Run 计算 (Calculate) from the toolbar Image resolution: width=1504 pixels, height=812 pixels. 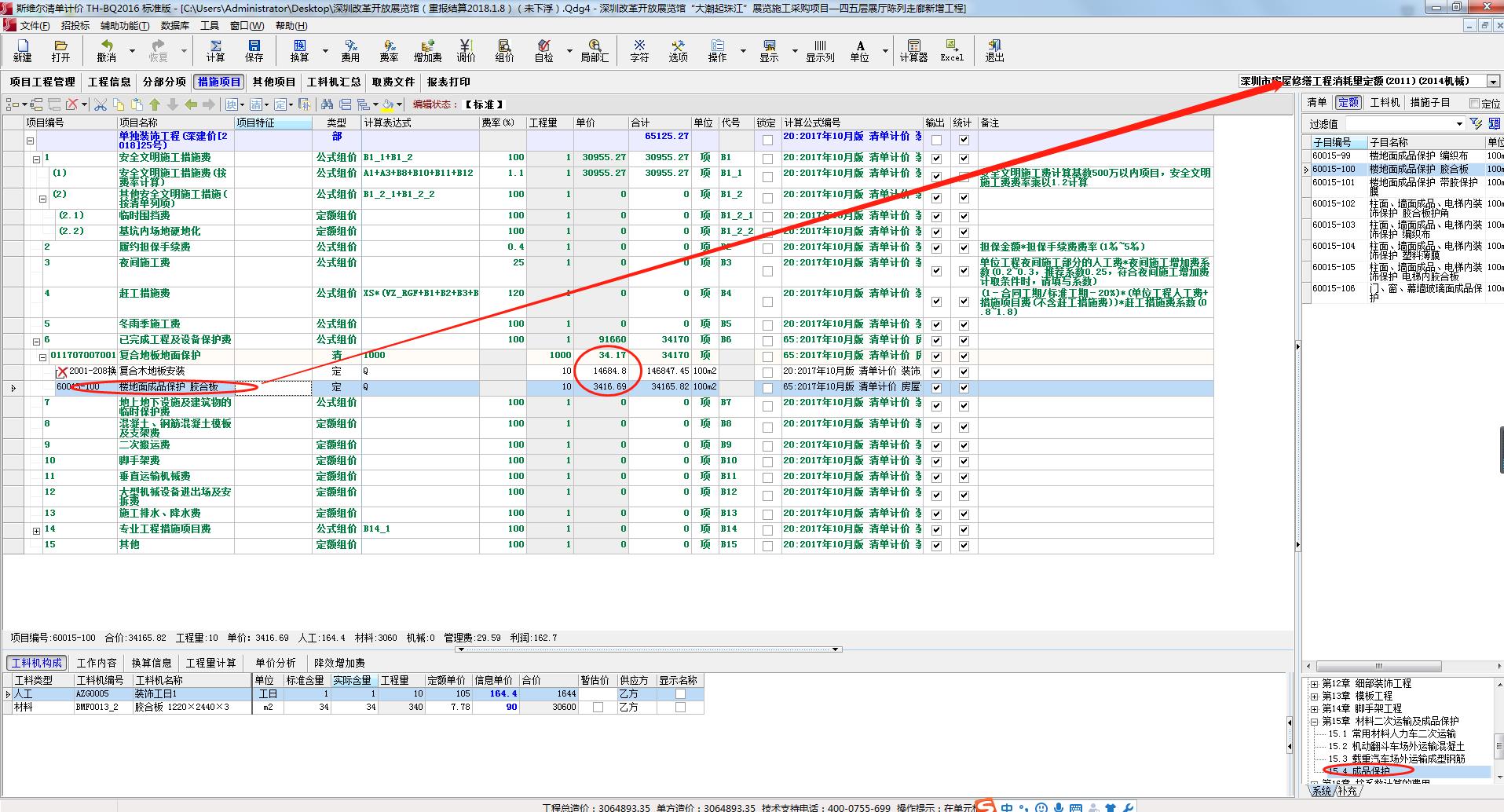pyautogui.click(x=215, y=51)
